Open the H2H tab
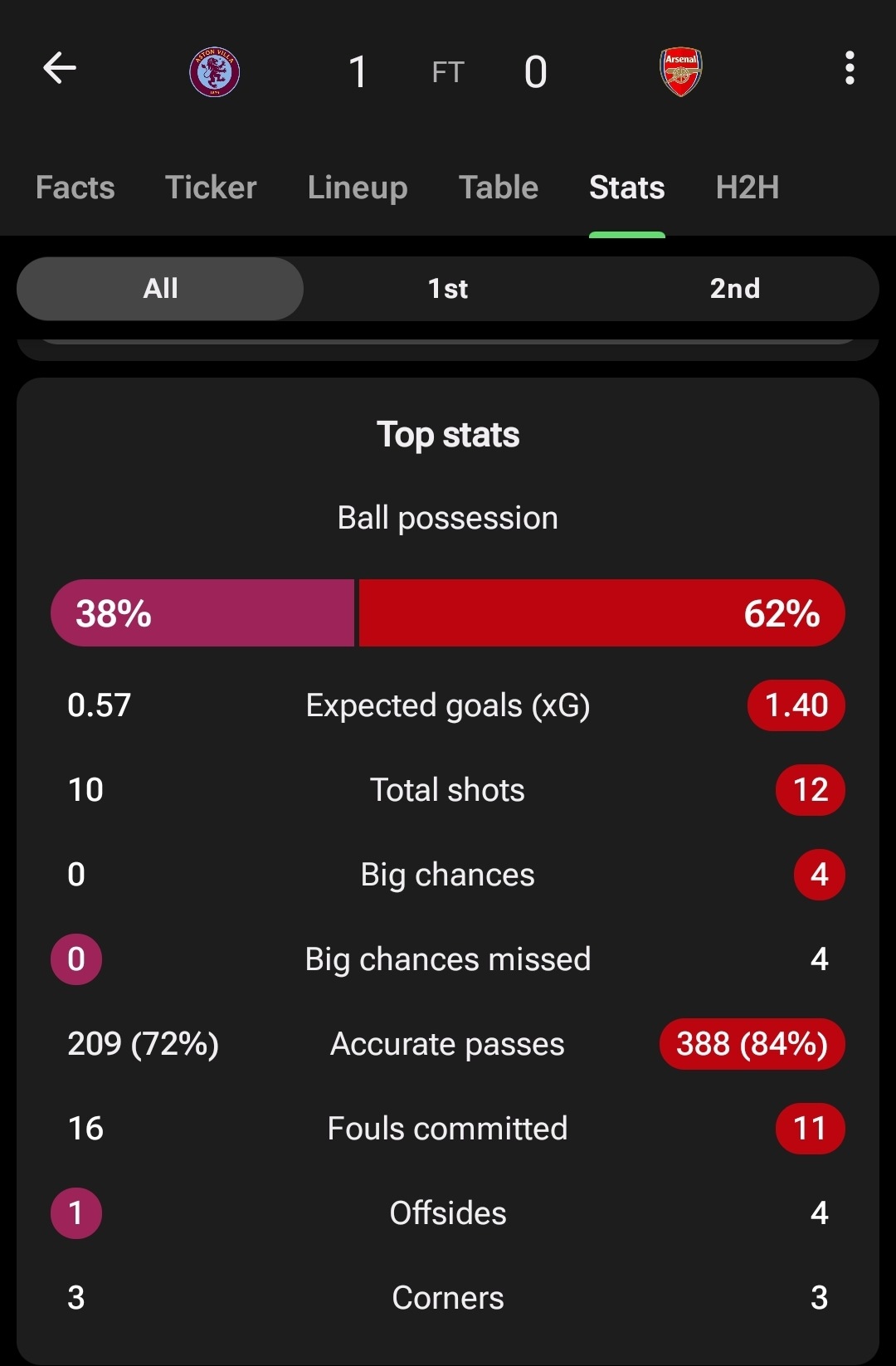 pos(747,188)
